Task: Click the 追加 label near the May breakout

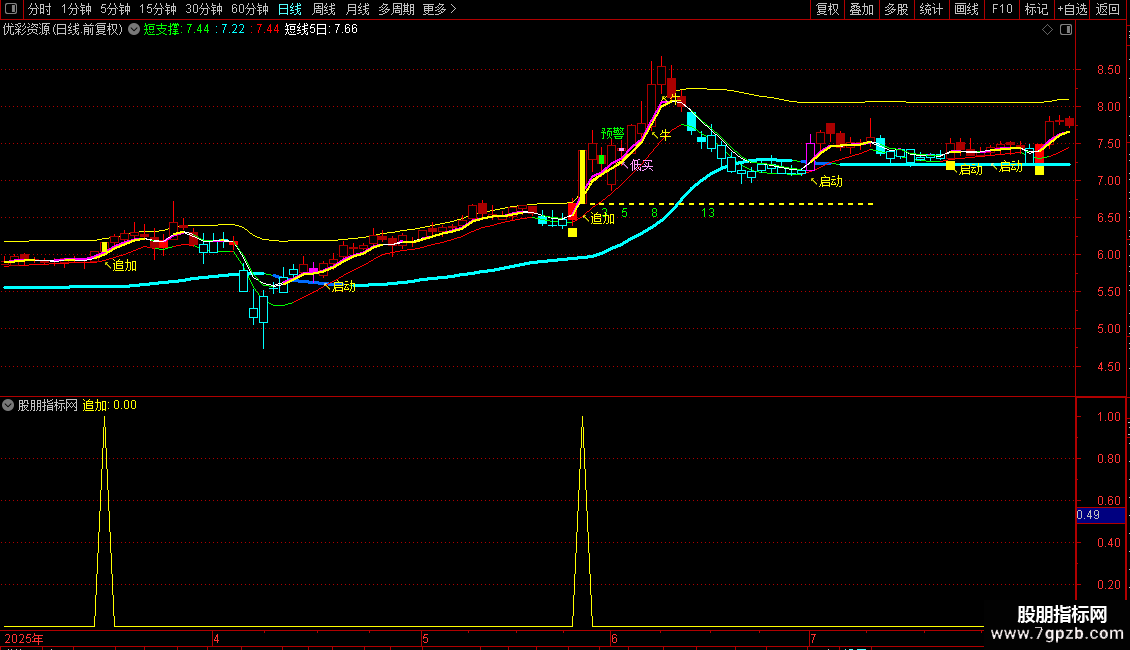Action: pyautogui.click(x=602, y=218)
